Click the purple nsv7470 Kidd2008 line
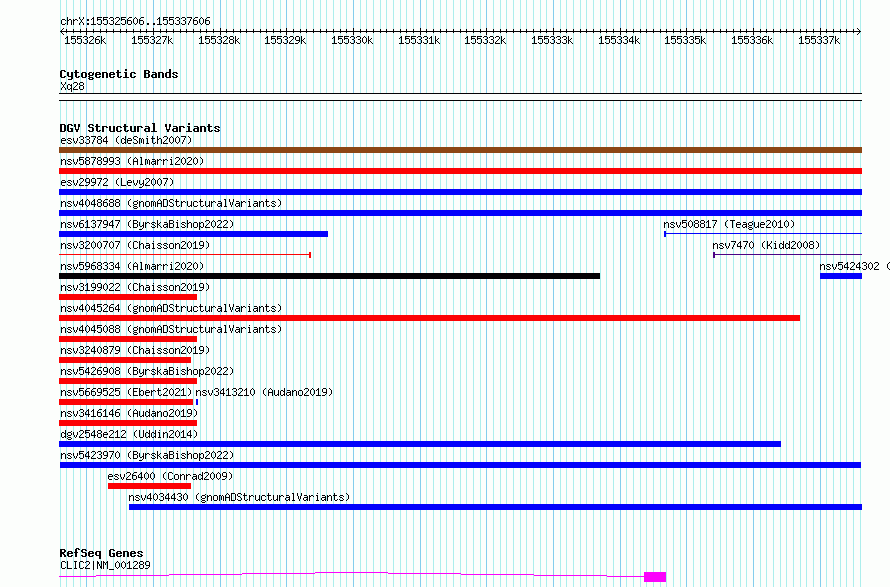 (x=787, y=254)
